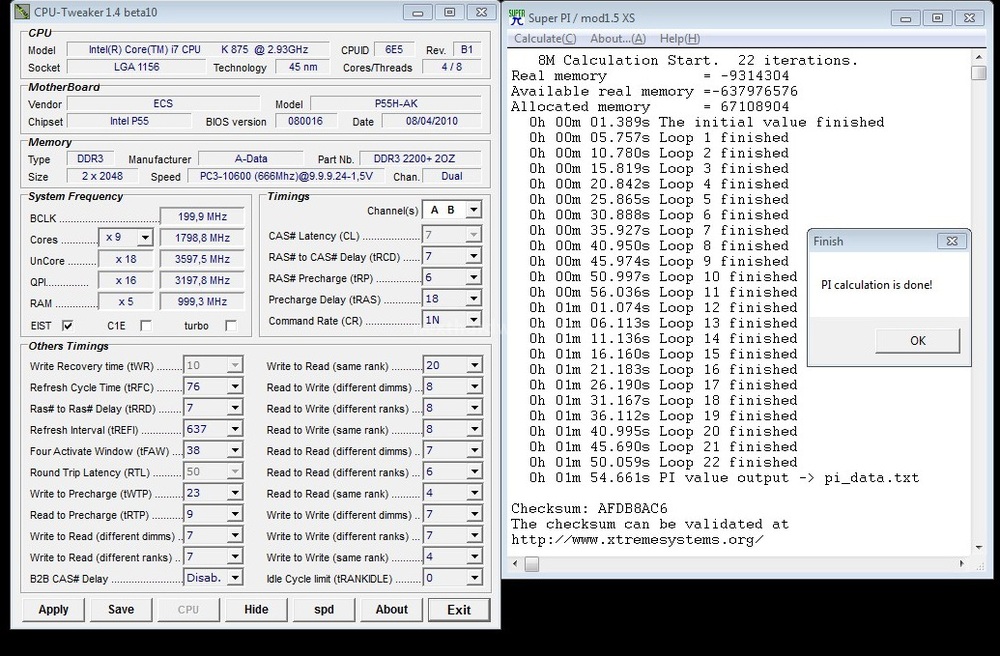Screen dimensions: 1000x656
Task: Click the Super PI horizontal scrollbar thumb
Action: (531, 564)
